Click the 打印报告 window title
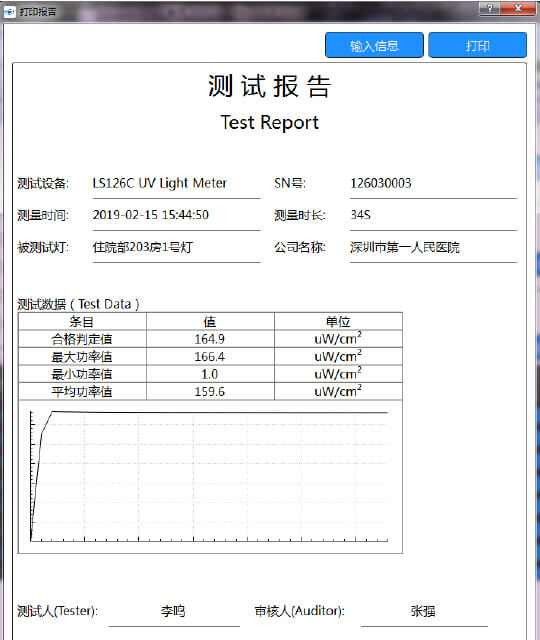The height and width of the screenshot is (640, 540). [x=38, y=12]
